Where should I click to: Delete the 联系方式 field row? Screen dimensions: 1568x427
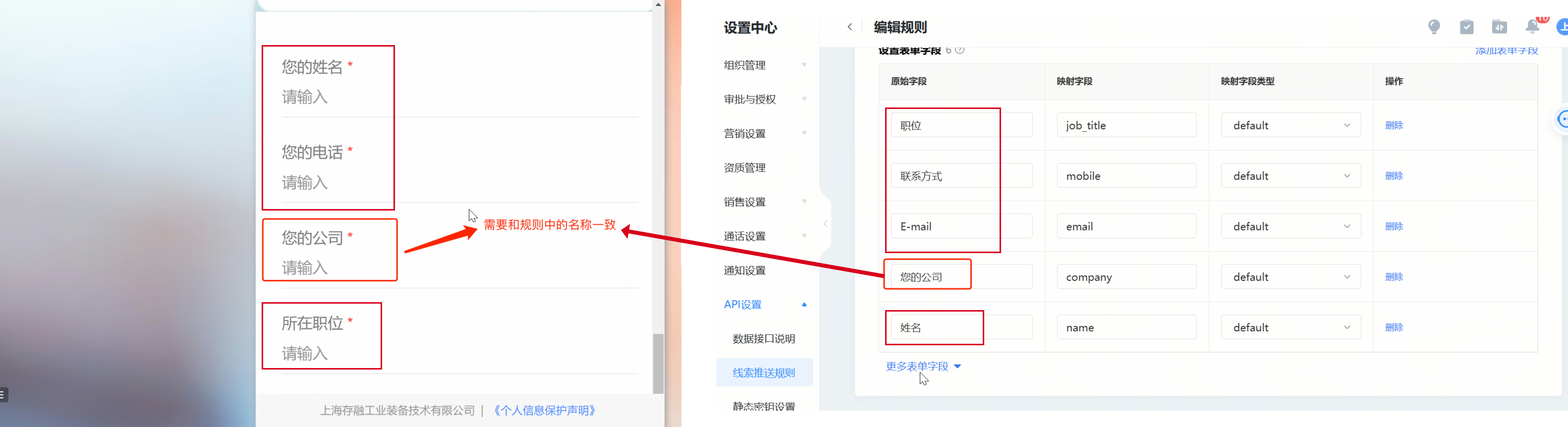[x=1394, y=176]
